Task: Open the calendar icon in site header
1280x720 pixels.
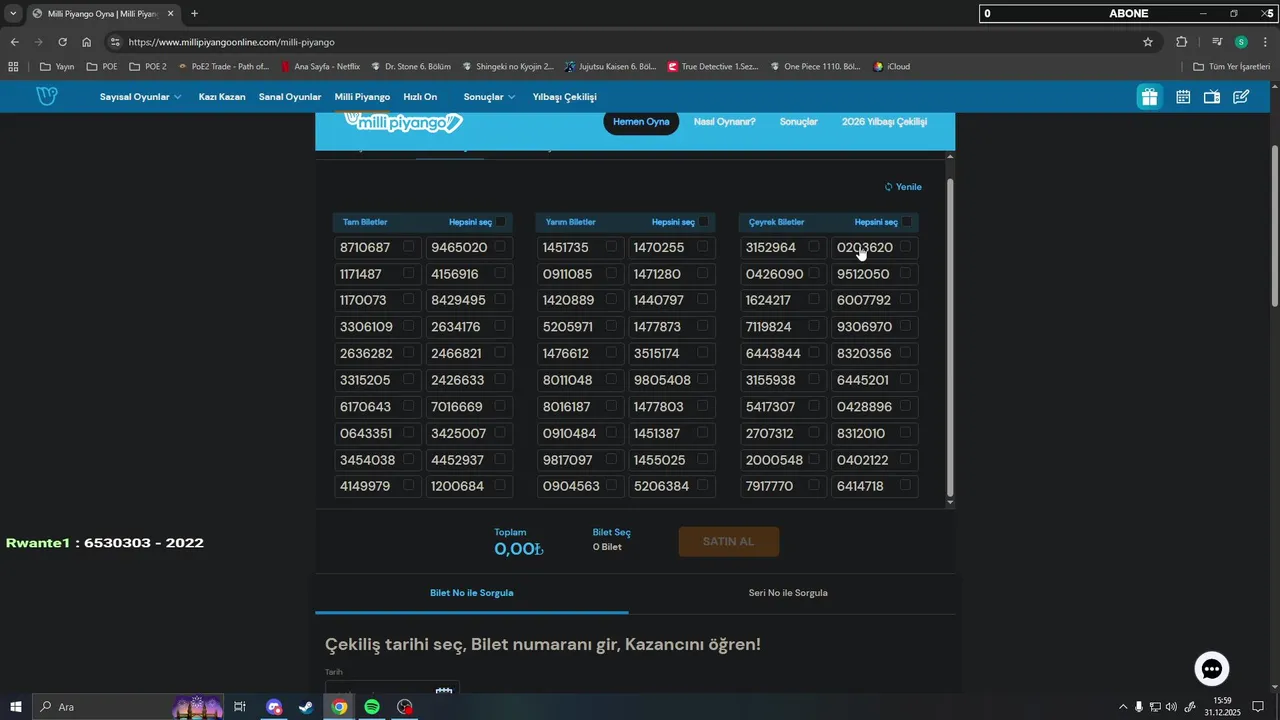Action: click(1183, 97)
